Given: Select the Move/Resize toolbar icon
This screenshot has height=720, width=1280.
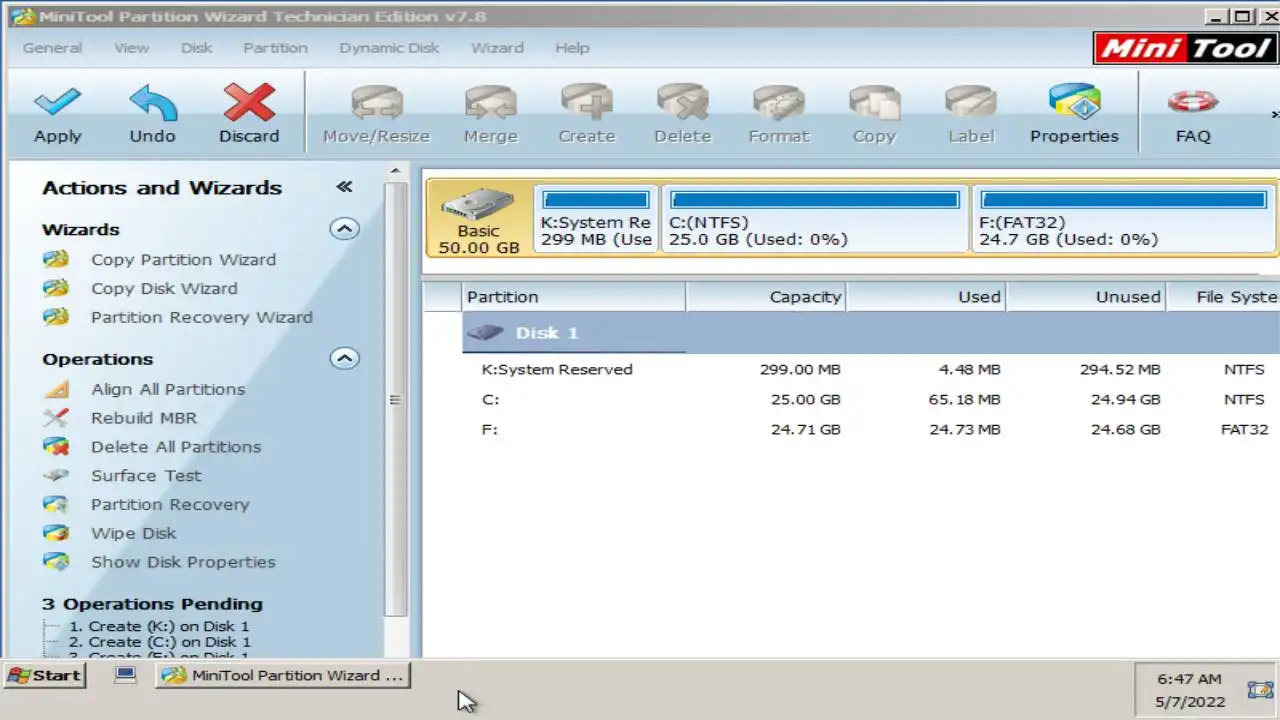Looking at the screenshot, I should 376,102.
